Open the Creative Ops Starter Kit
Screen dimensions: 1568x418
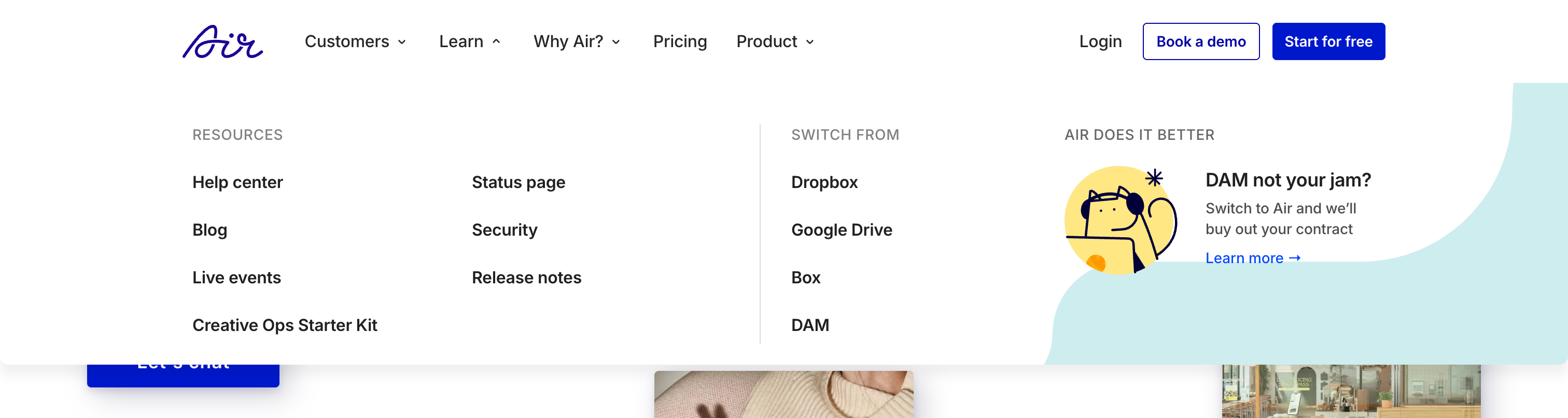click(x=284, y=325)
